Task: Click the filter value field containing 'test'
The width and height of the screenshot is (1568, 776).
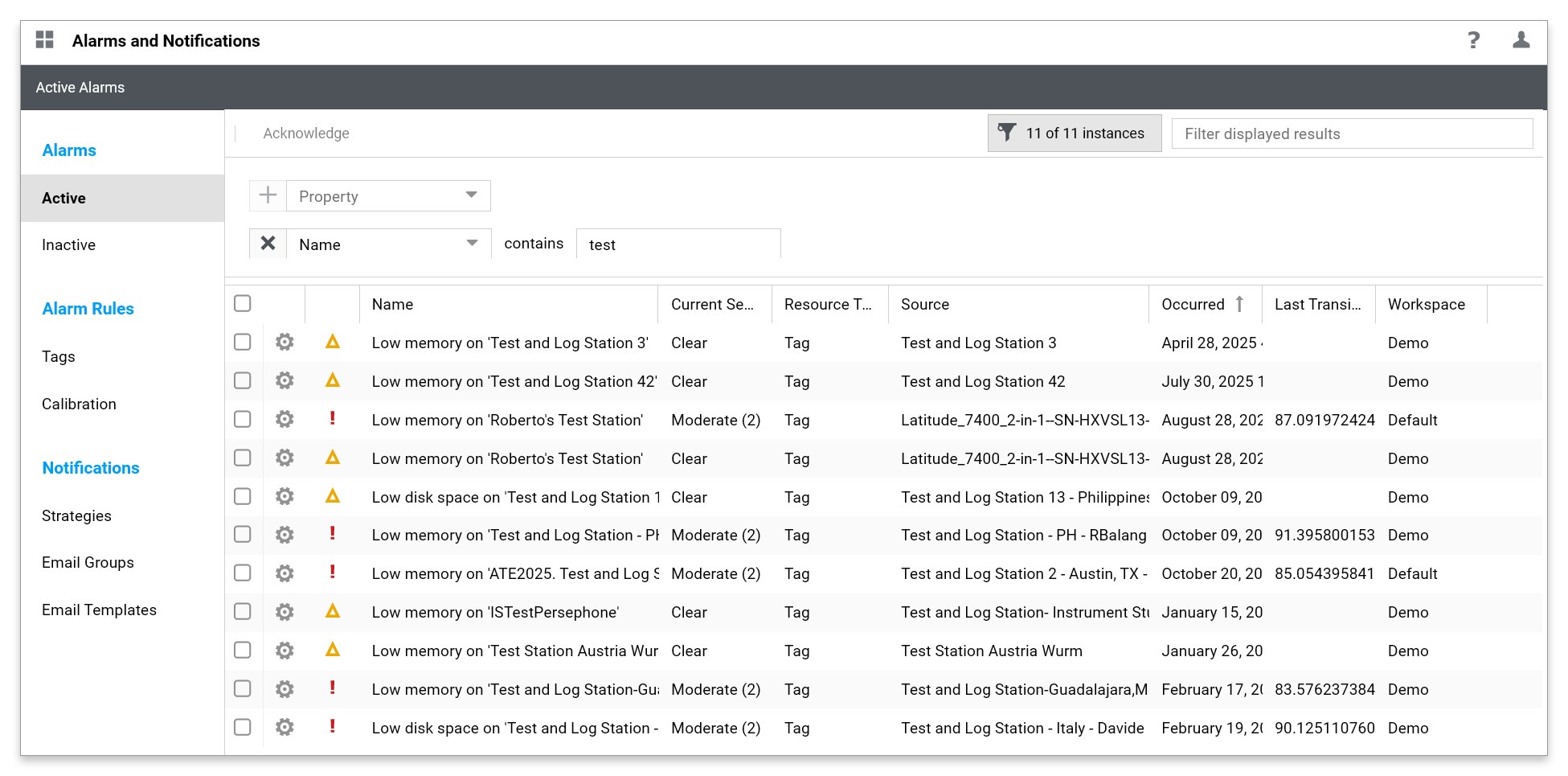Action: (x=678, y=244)
